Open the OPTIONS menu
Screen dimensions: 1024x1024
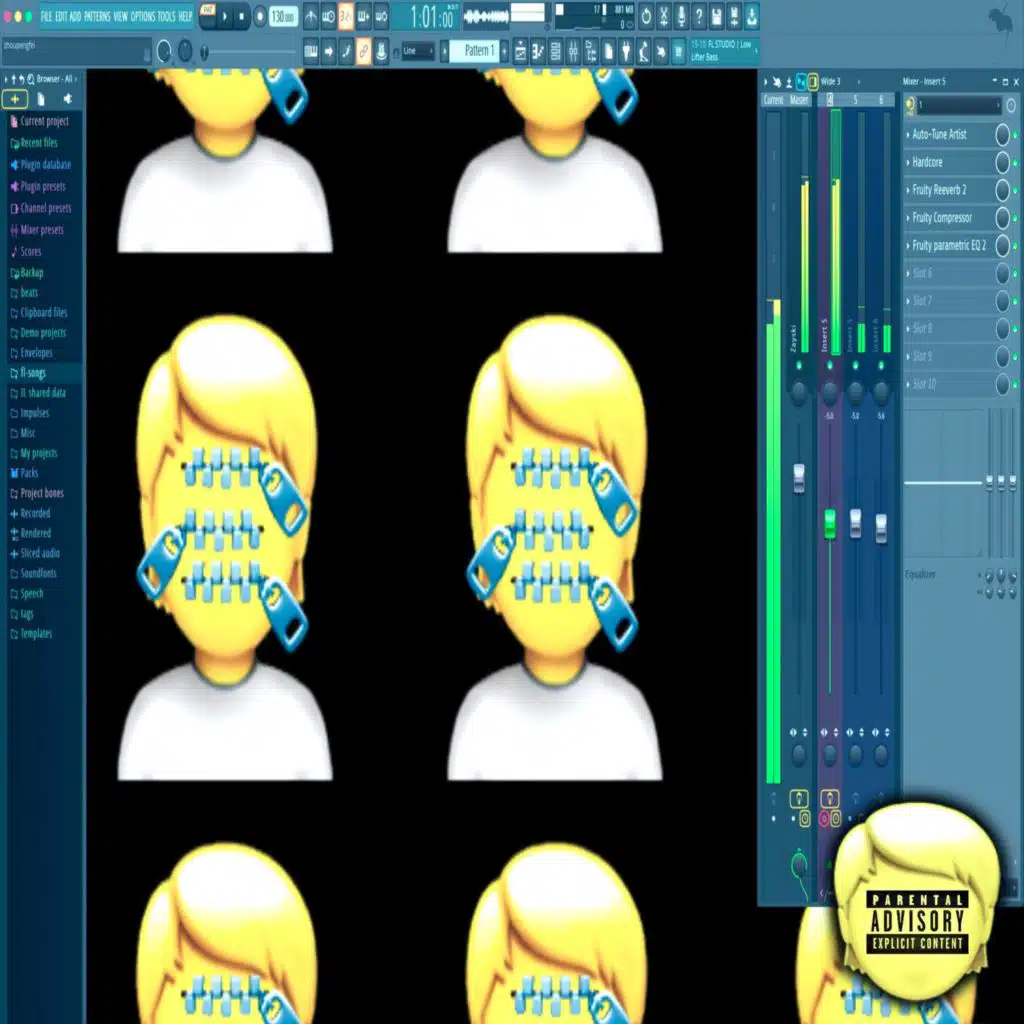[x=143, y=17]
